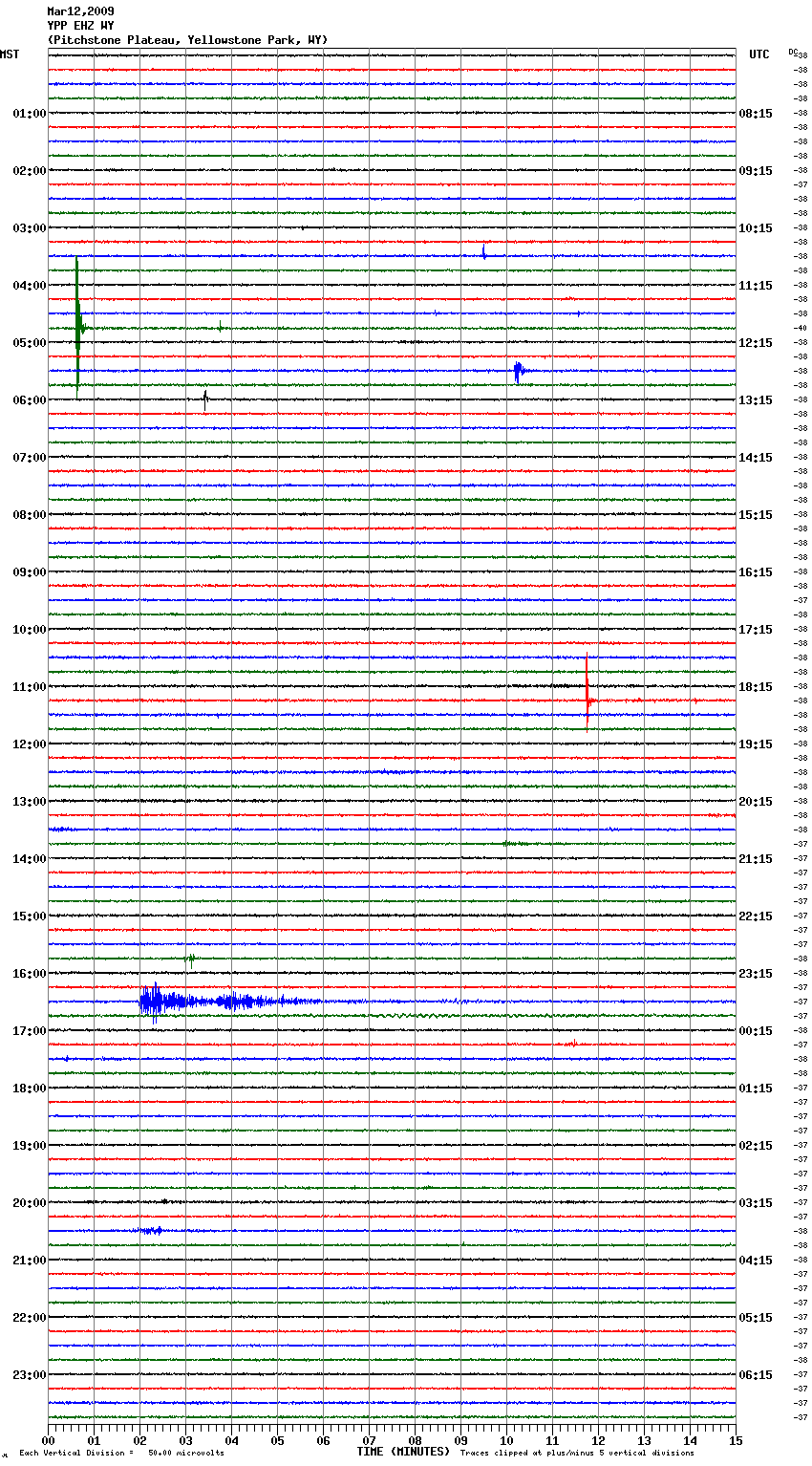Click the 12:15 UTC row label
812x1466 pixels.
[x=756, y=343]
